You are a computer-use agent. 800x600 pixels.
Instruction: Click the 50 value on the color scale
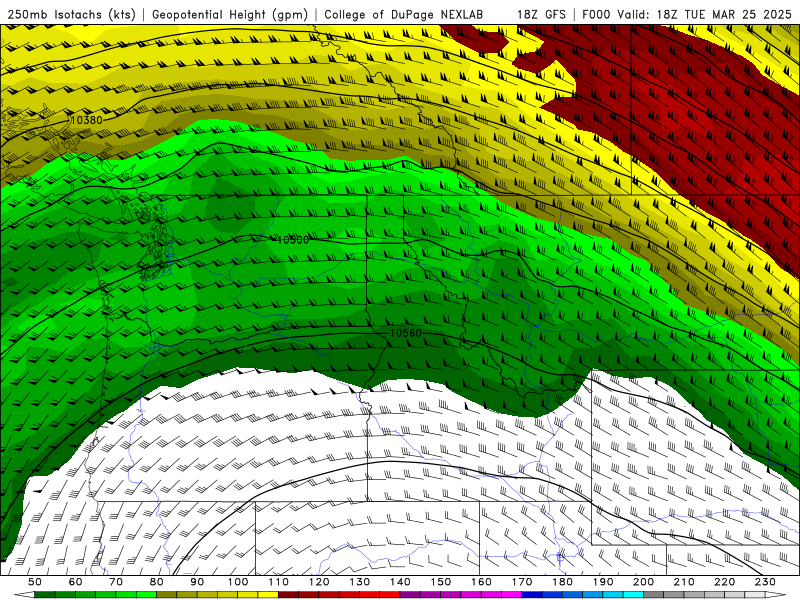click(35, 582)
